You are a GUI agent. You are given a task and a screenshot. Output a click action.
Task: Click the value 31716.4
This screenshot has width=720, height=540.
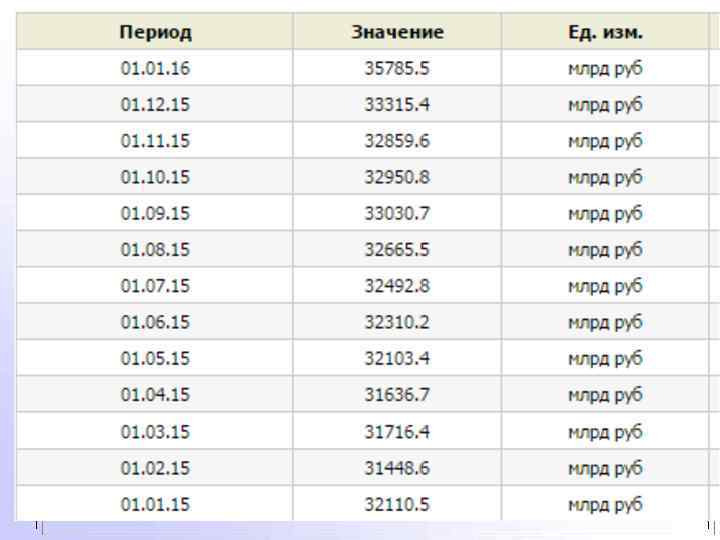click(397, 431)
